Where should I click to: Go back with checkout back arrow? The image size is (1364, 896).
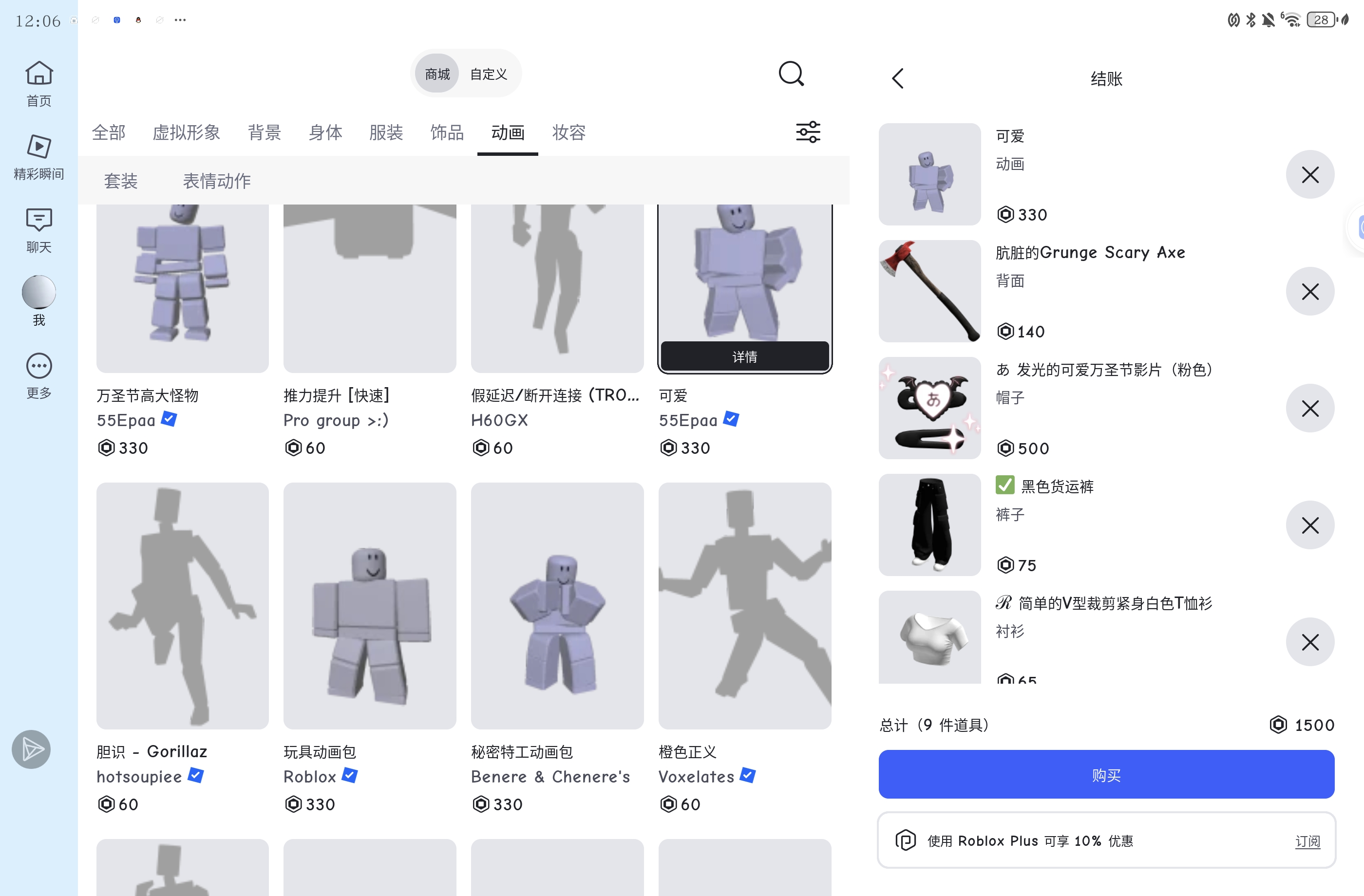coord(898,78)
